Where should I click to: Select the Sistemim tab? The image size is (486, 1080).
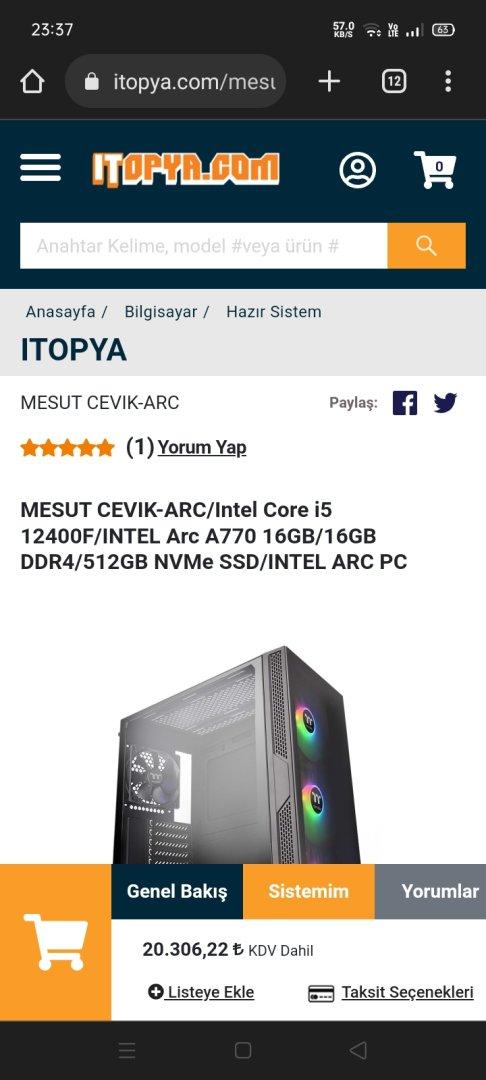pos(308,891)
